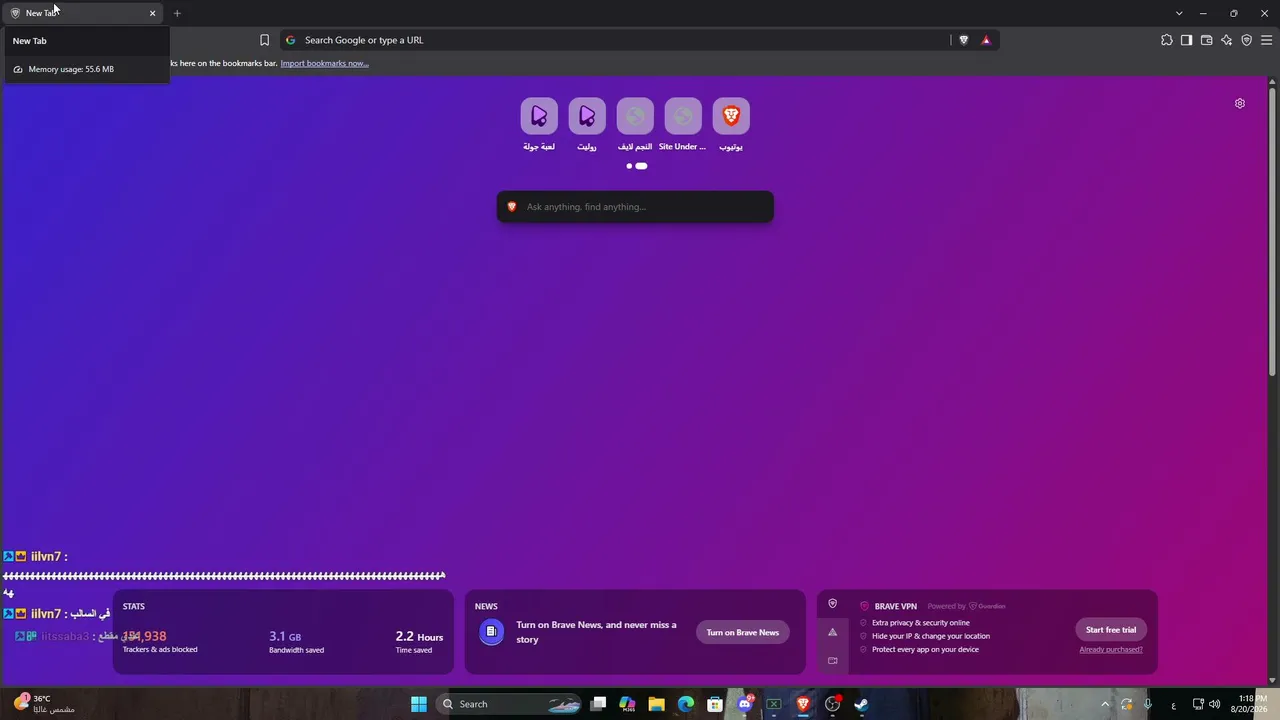Open the النجم لايف shortcut tile
The width and height of the screenshot is (1280, 720).
(635, 116)
